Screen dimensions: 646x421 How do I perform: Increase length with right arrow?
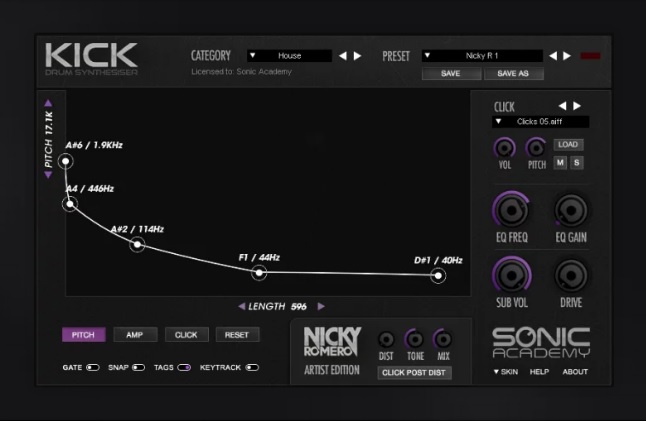[321, 306]
